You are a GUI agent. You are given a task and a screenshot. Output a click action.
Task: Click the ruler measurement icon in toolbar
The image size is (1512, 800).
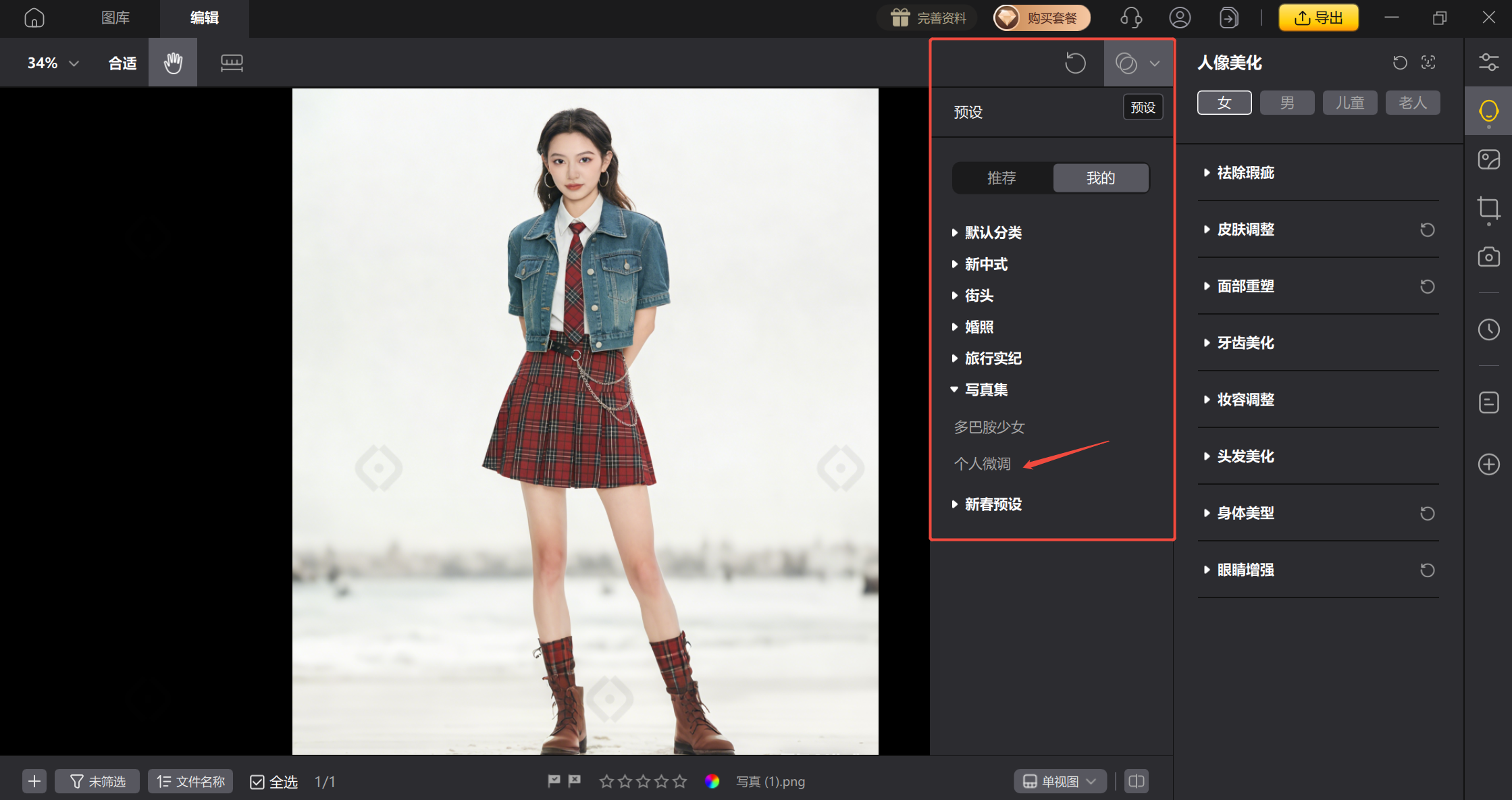tap(232, 63)
